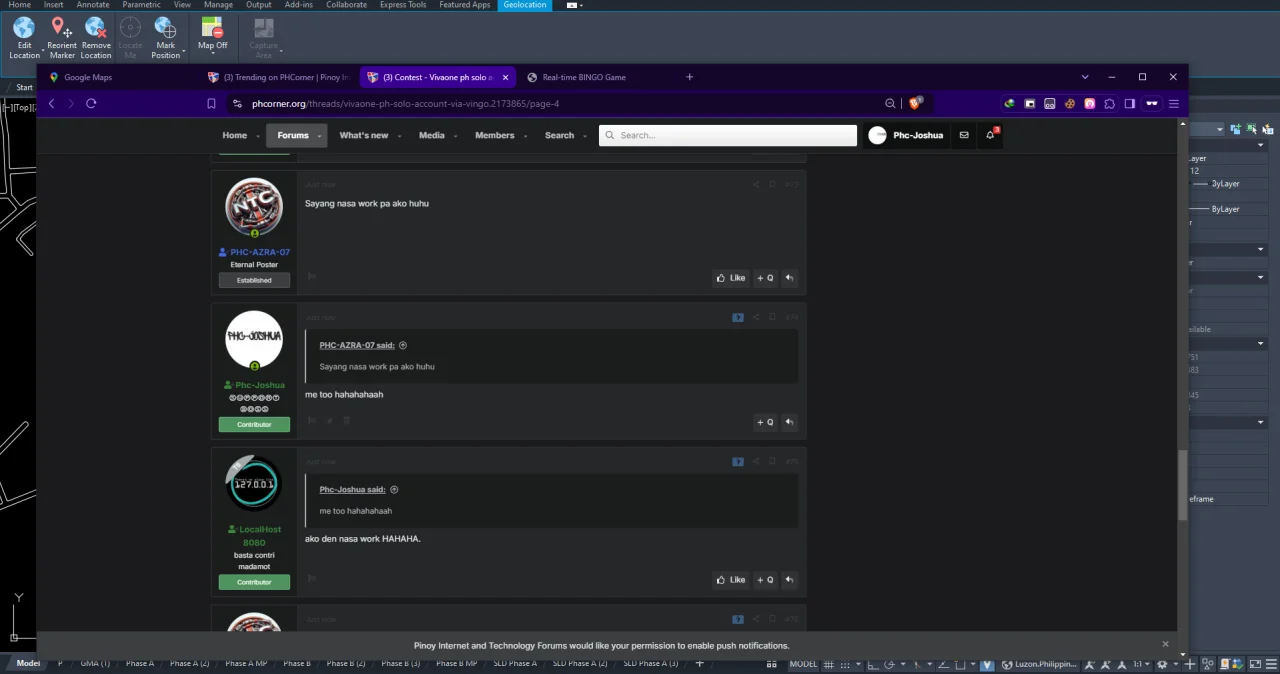Jump to quoted PHC-AZRA-07 post arrow
Viewport: 1280px width, 674px height.
point(403,345)
